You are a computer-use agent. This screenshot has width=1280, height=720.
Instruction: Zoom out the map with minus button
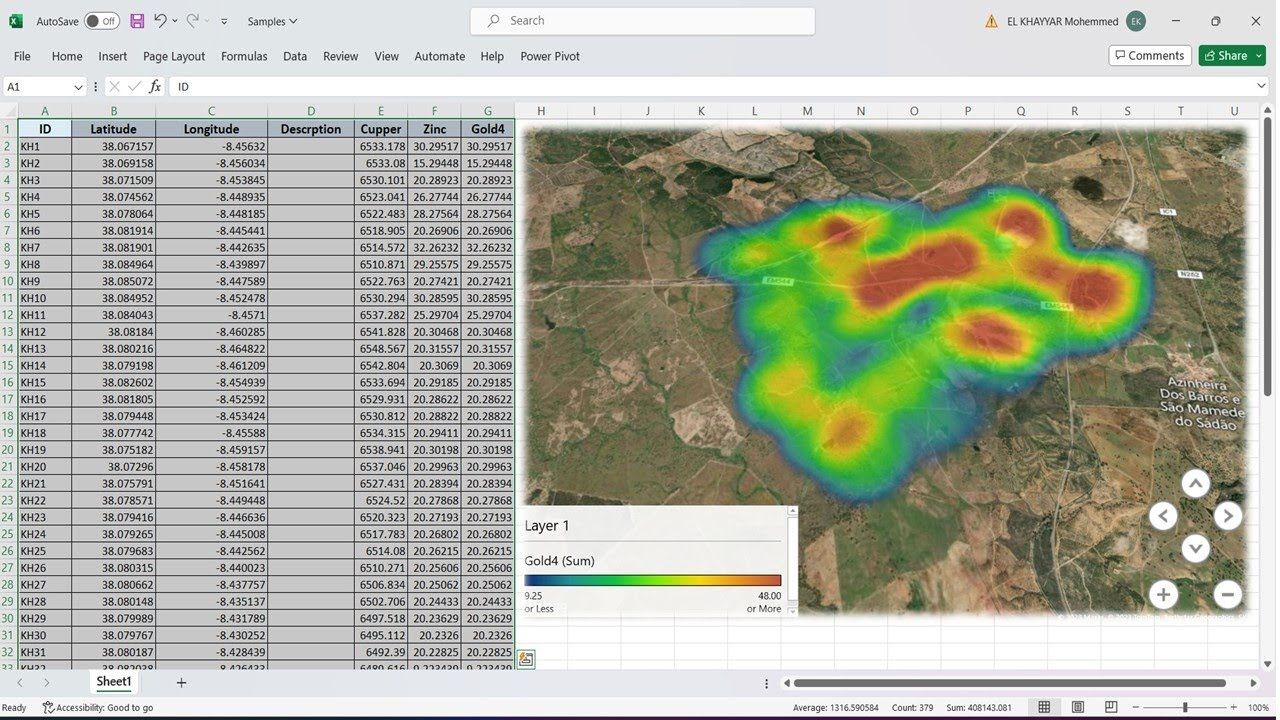point(1227,594)
